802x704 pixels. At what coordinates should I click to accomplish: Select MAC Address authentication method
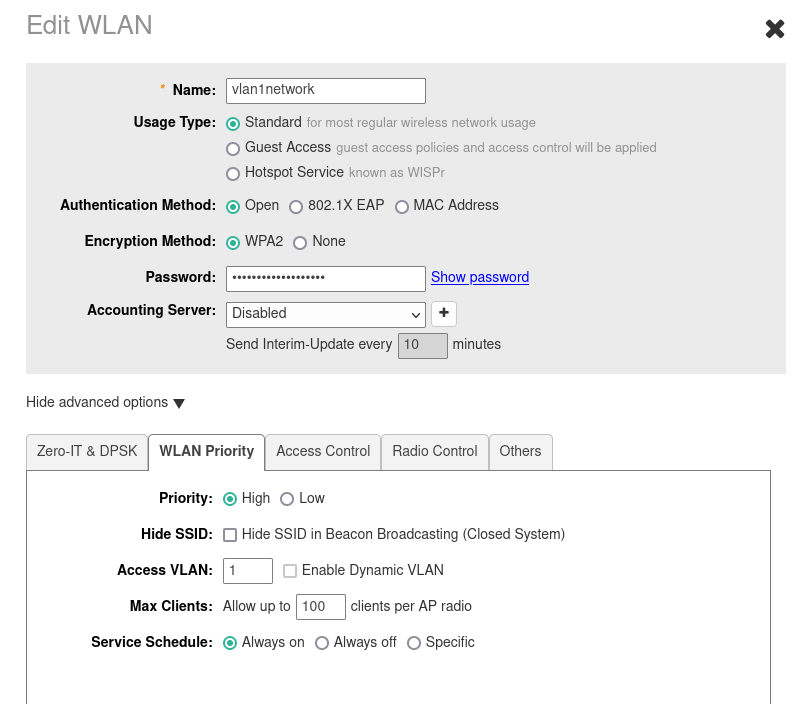(x=402, y=206)
